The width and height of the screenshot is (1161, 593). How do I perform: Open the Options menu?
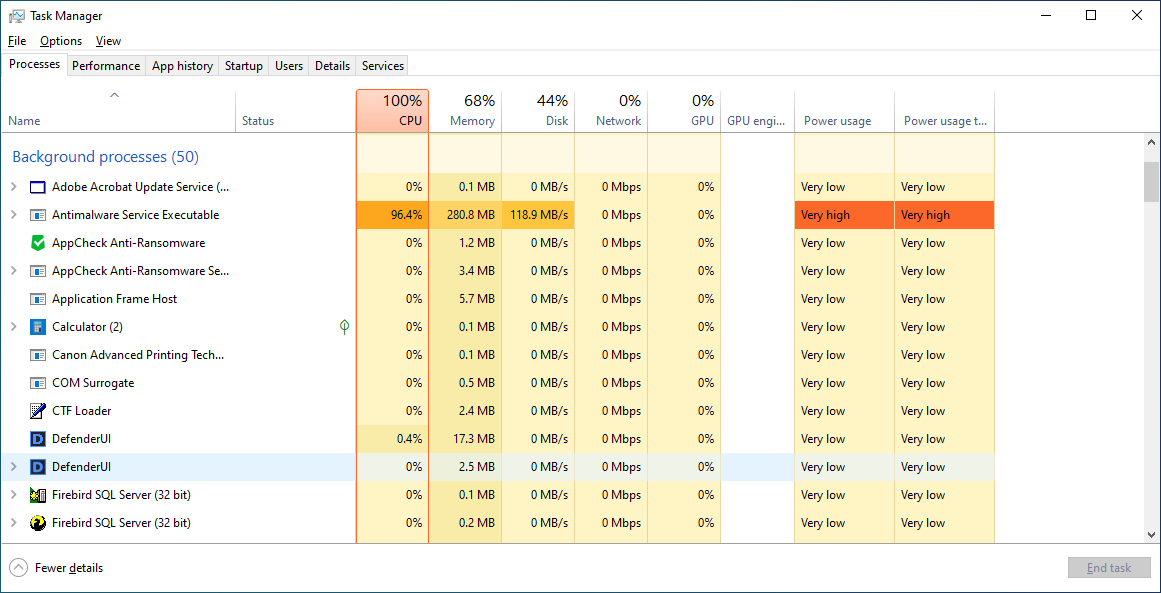tap(61, 41)
